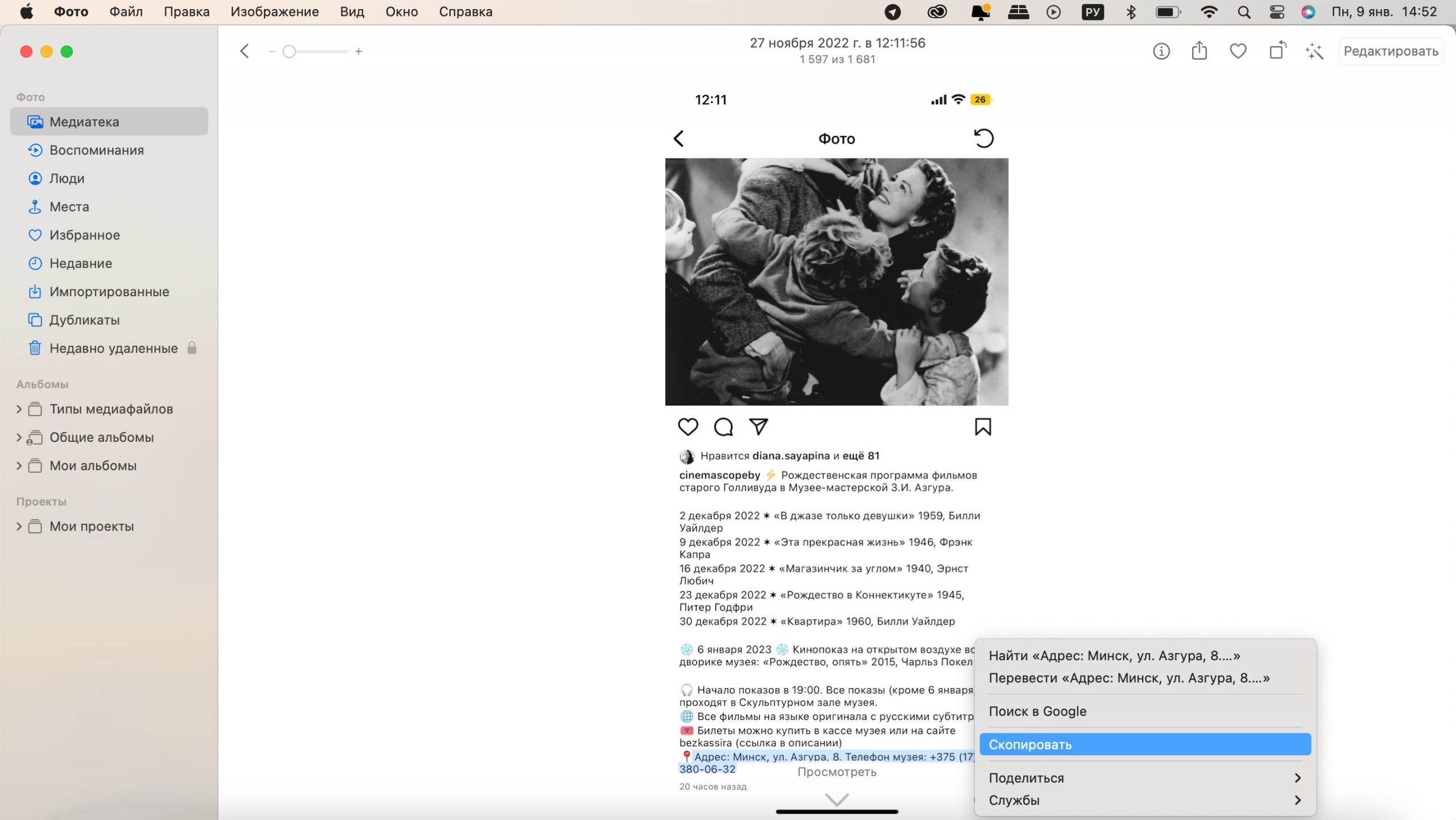Click Bluetooth menu bar icon
Image resolution: width=1456 pixels, height=820 pixels.
click(1131, 12)
